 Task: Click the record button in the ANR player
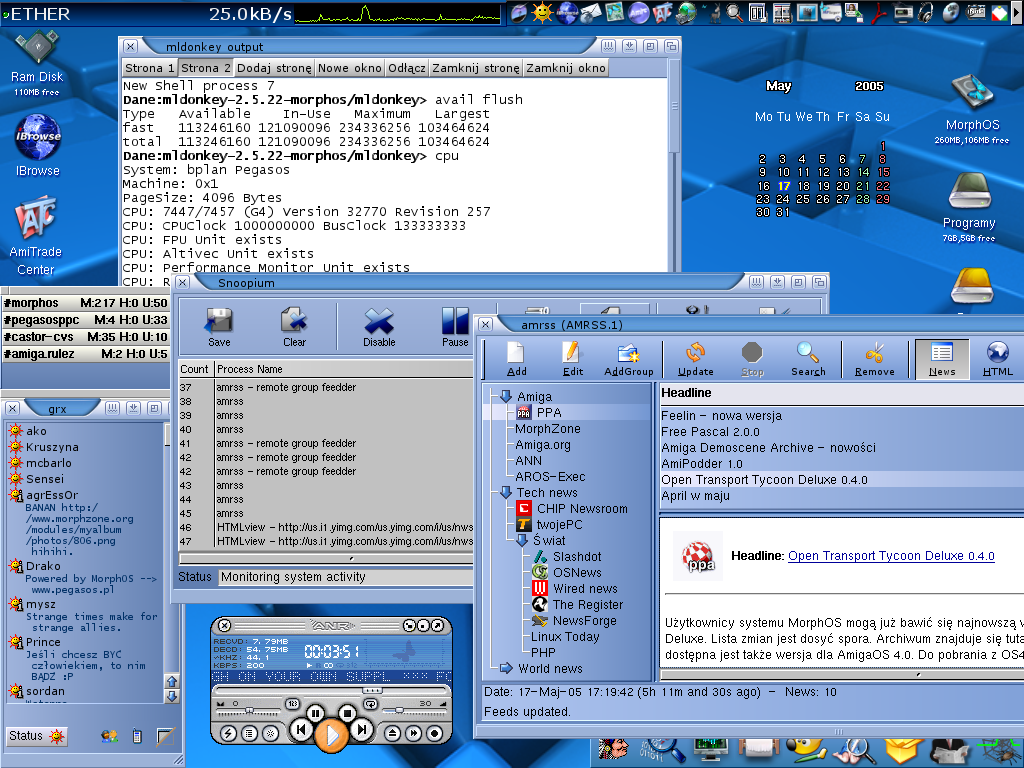point(434,733)
